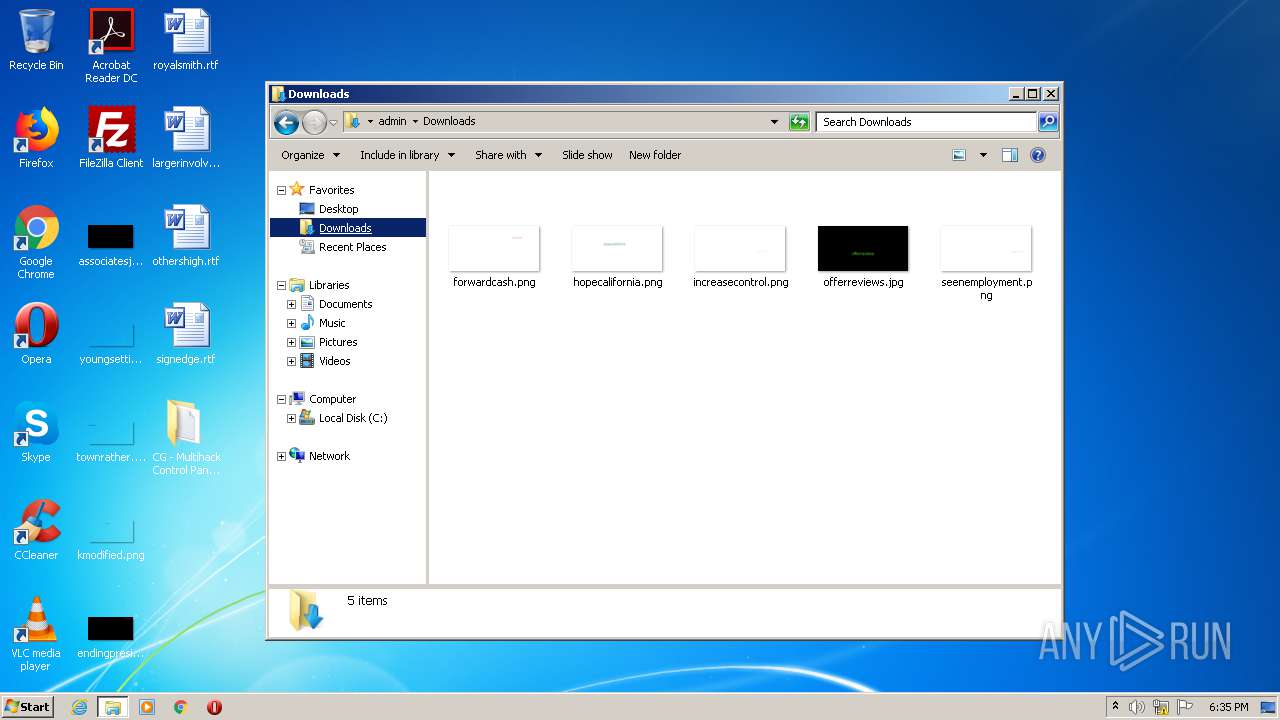The height and width of the screenshot is (720, 1280).
Task: Collapse the Favorites tree group
Action: [281, 190]
